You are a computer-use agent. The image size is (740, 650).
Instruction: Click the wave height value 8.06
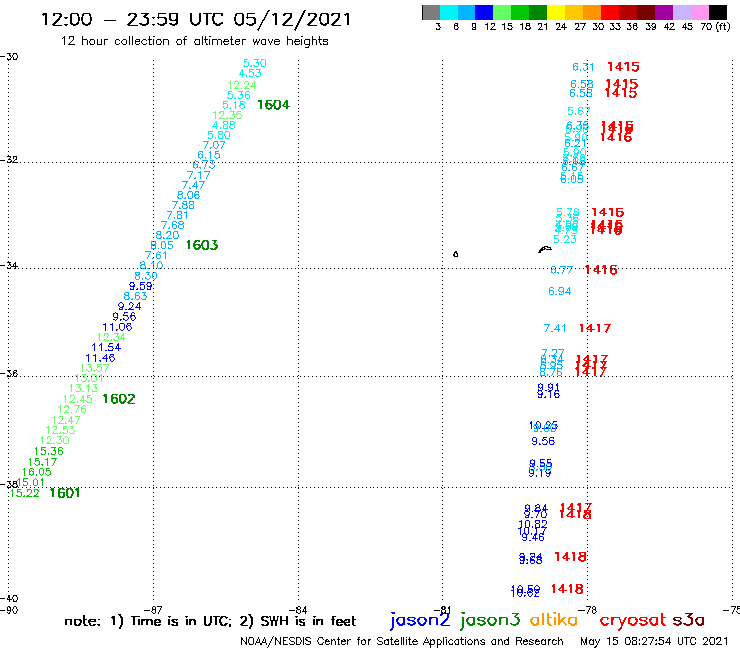tap(188, 195)
